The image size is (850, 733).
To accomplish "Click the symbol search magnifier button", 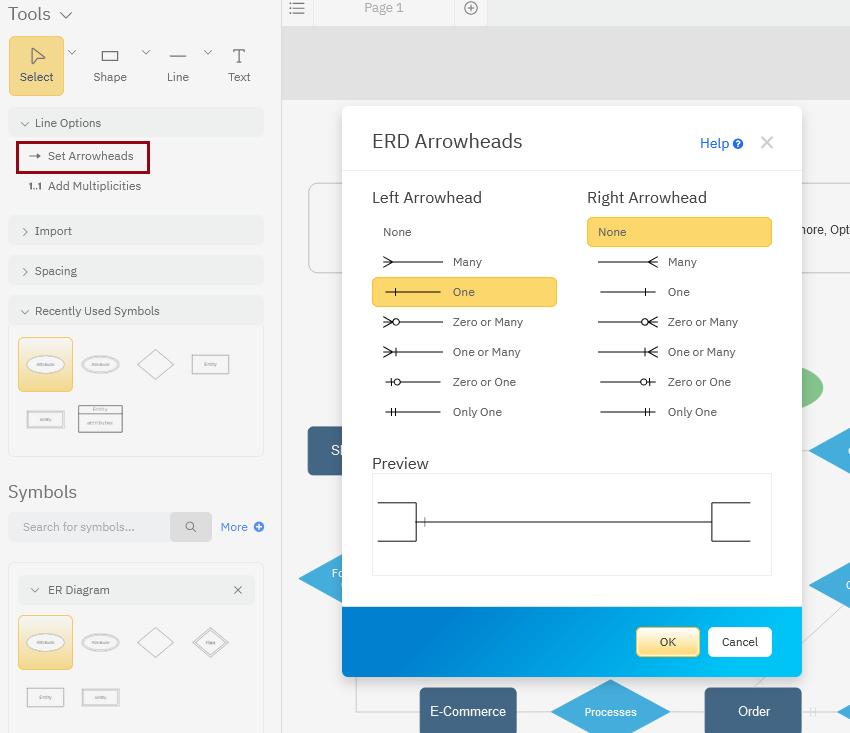I will tap(190, 527).
